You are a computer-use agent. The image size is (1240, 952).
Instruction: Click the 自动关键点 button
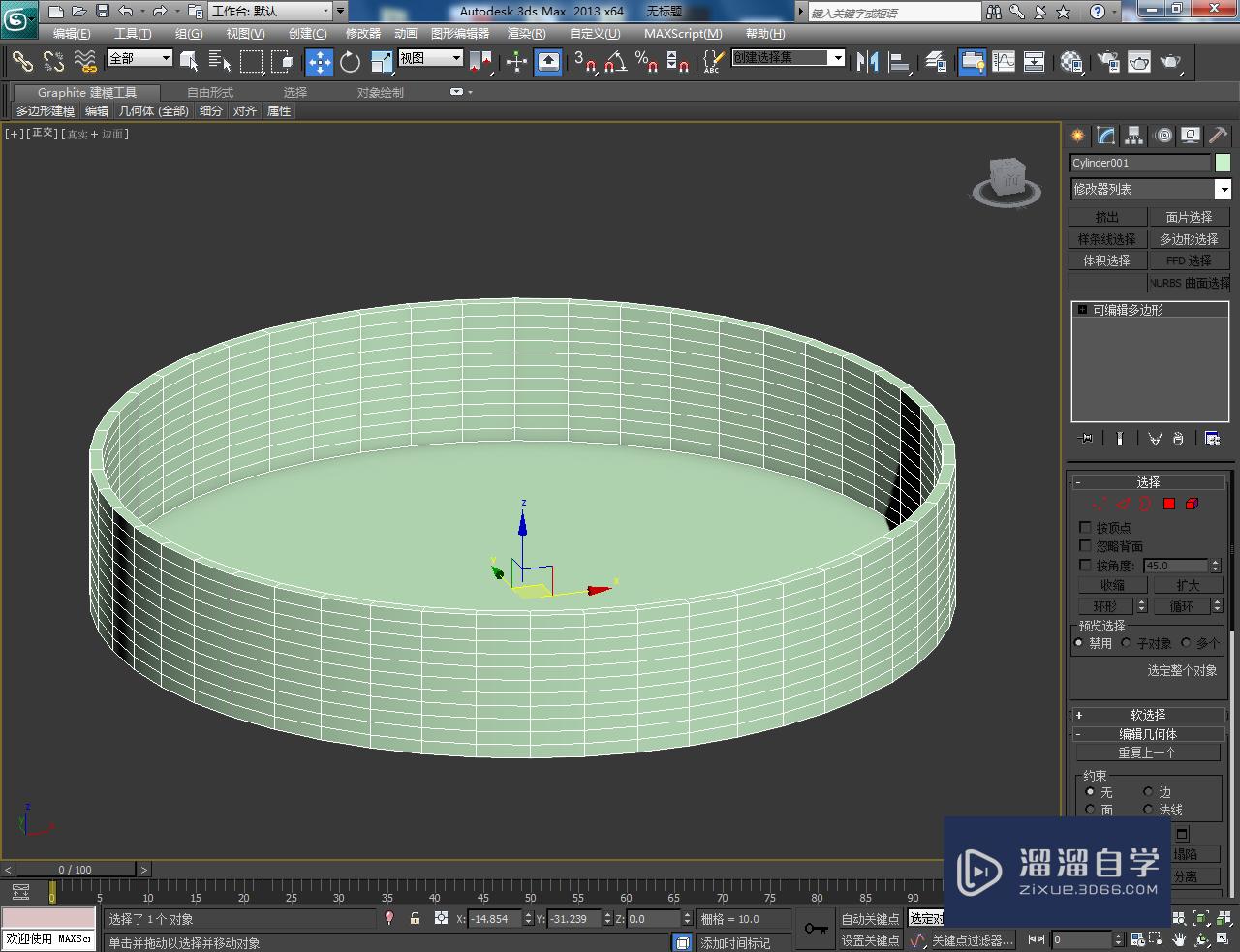pos(870,919)
